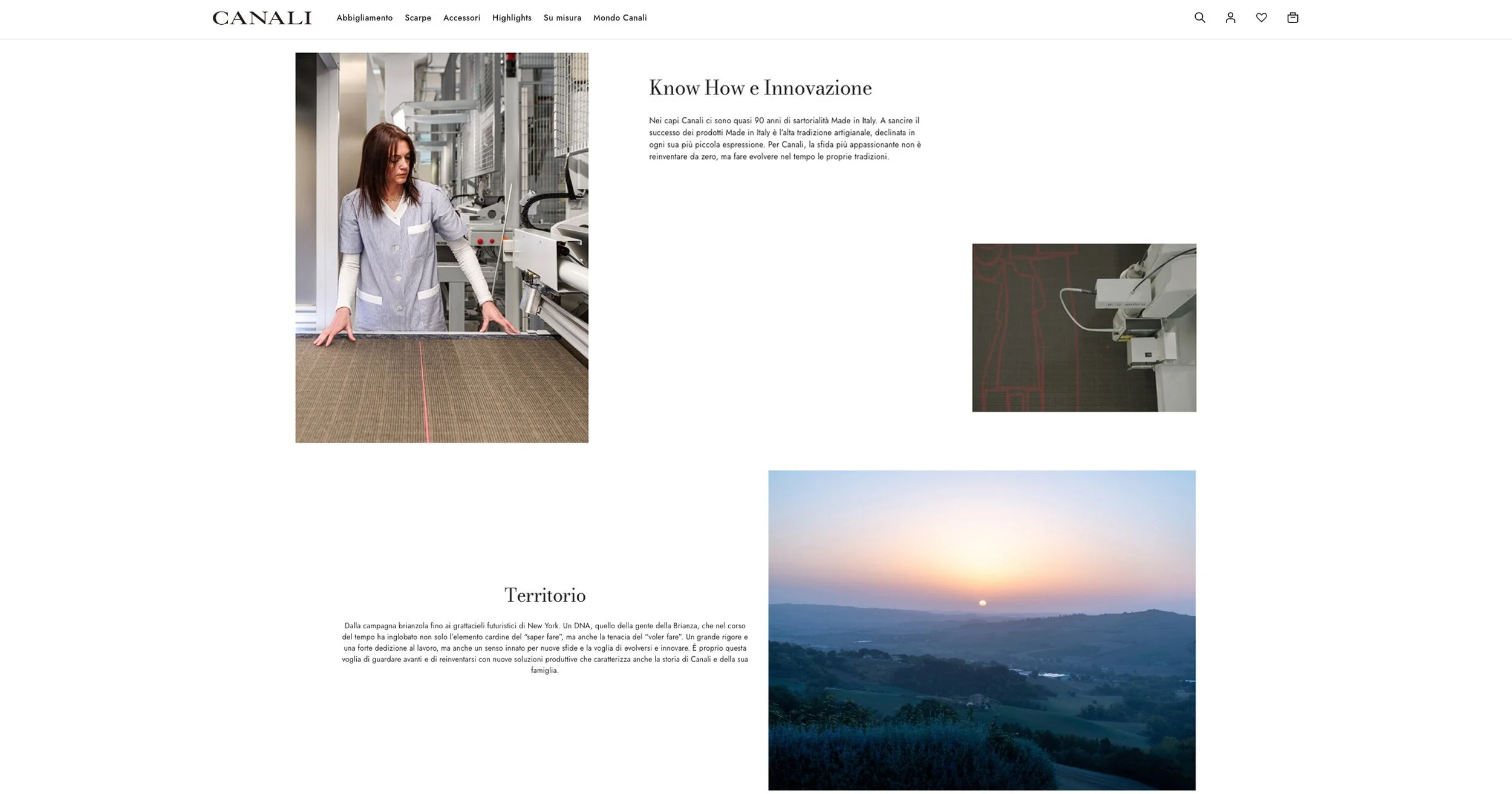Open the Accessori menu
The height and width of the screenshot is (794, 1512).
[x=461, y=18]
